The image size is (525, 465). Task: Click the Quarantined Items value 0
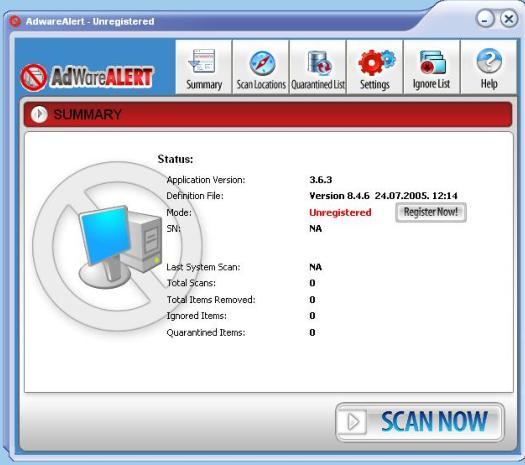click(x=312, y=333)
